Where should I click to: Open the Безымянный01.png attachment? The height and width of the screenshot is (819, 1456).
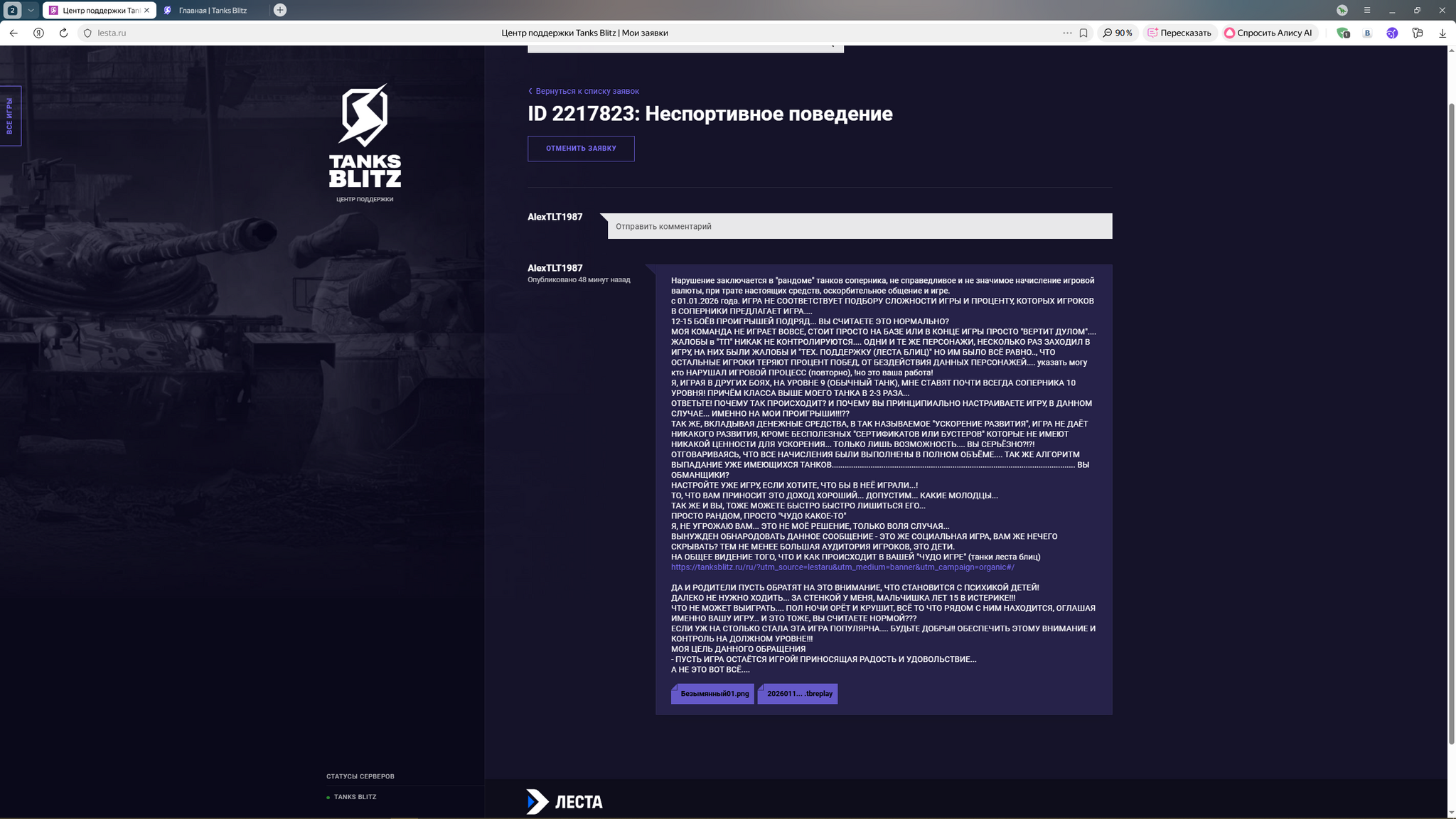coord(712,694)
